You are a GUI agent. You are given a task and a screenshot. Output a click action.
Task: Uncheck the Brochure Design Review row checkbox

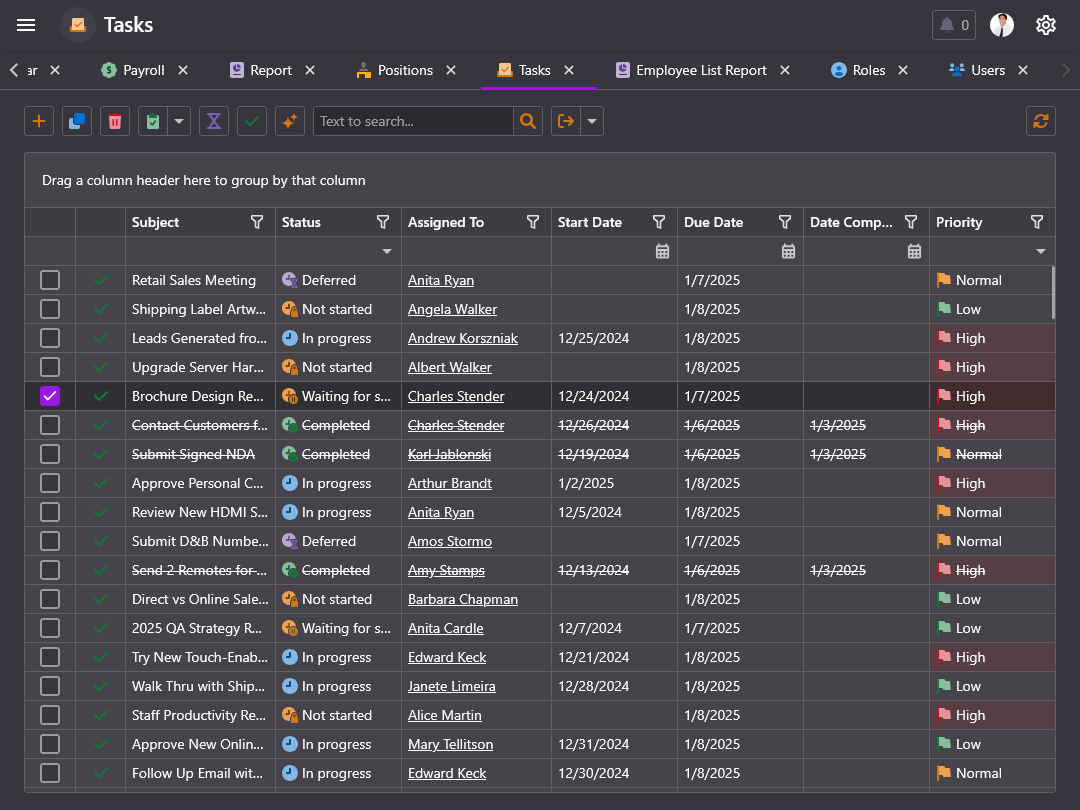click(50, 396)
